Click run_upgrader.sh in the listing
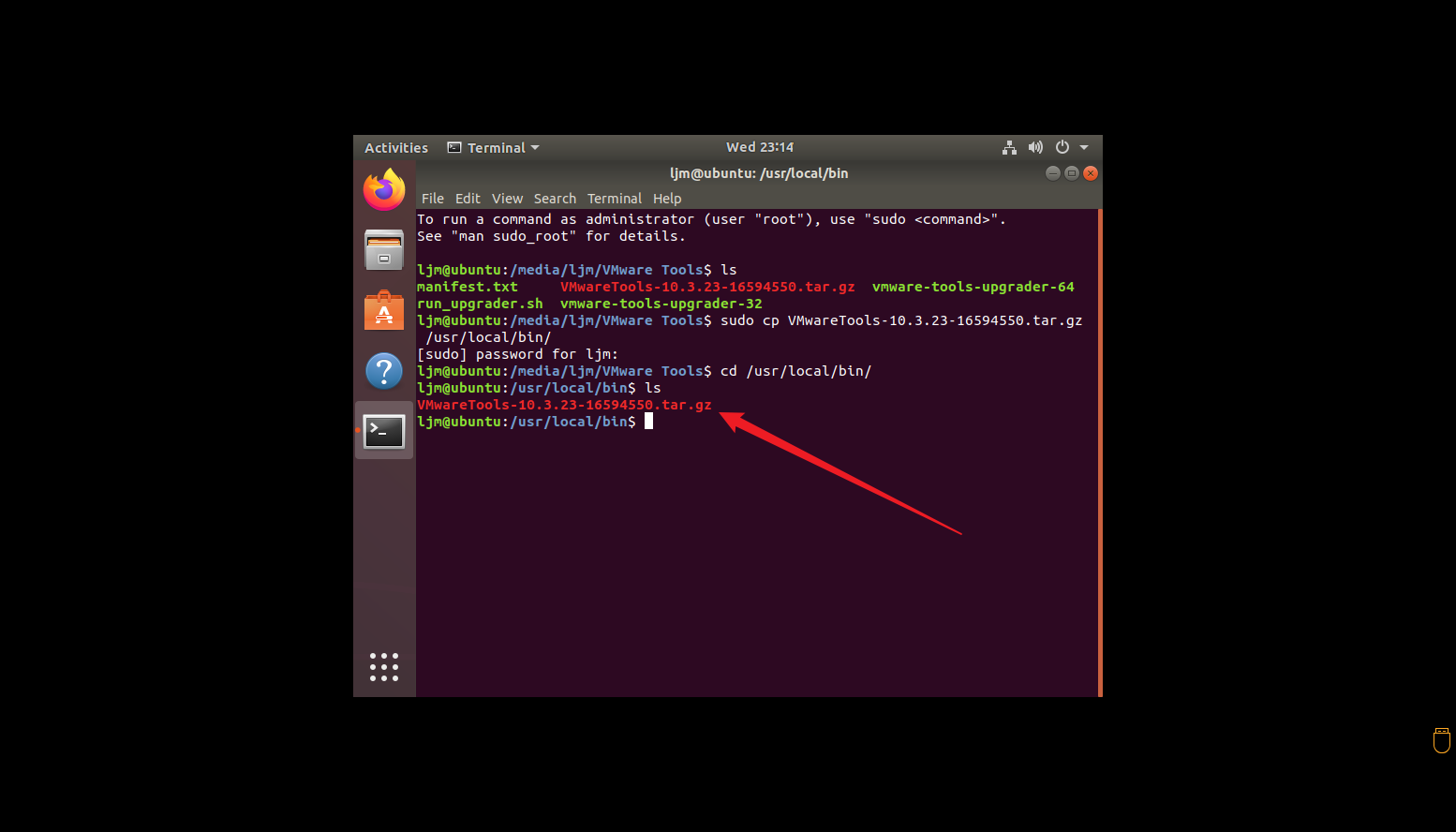The width and height of the screenshot is (1456, 832). (480, 304)
